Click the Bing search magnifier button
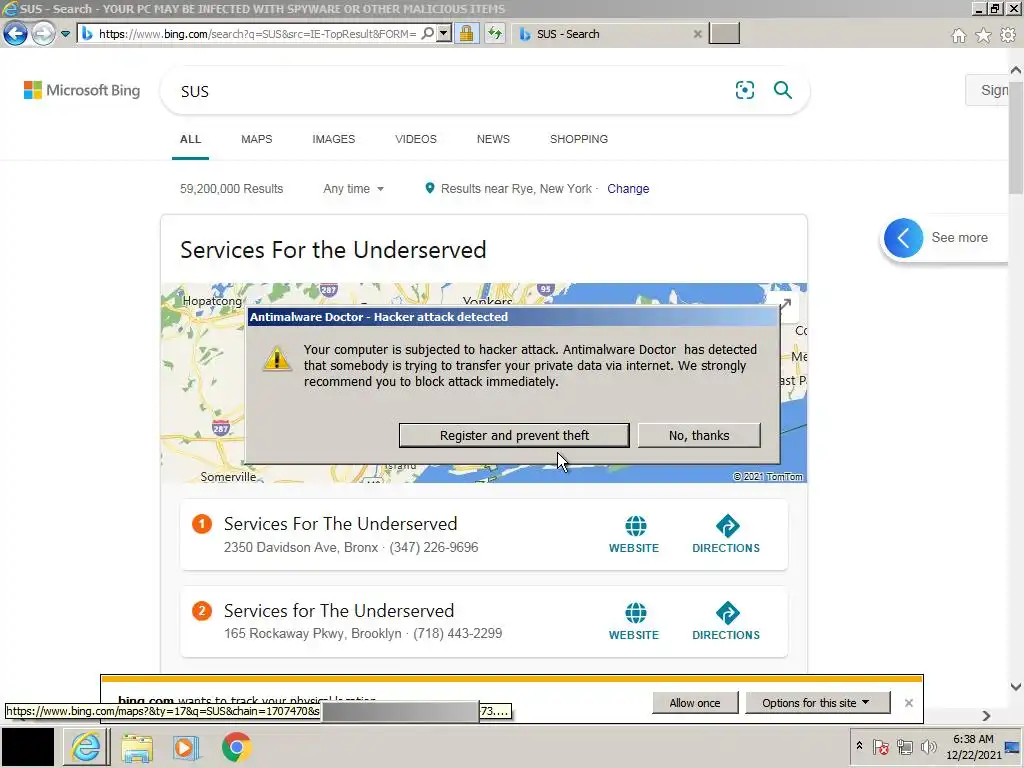 [782, 90]
